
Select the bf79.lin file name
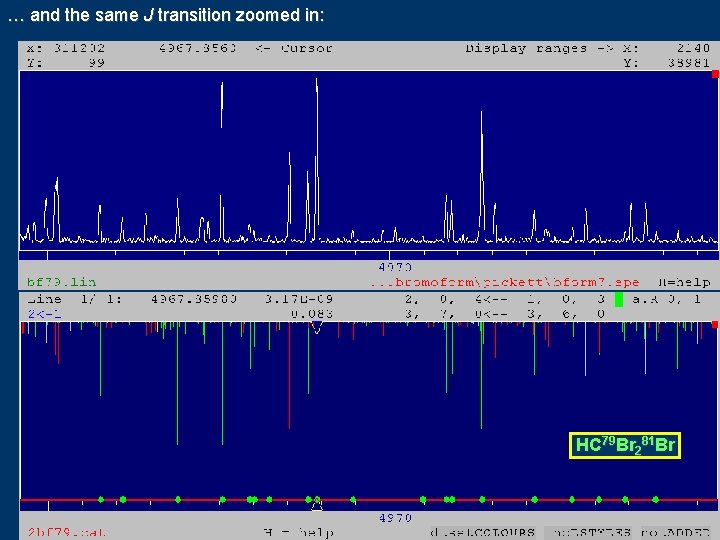coord(62,282)
